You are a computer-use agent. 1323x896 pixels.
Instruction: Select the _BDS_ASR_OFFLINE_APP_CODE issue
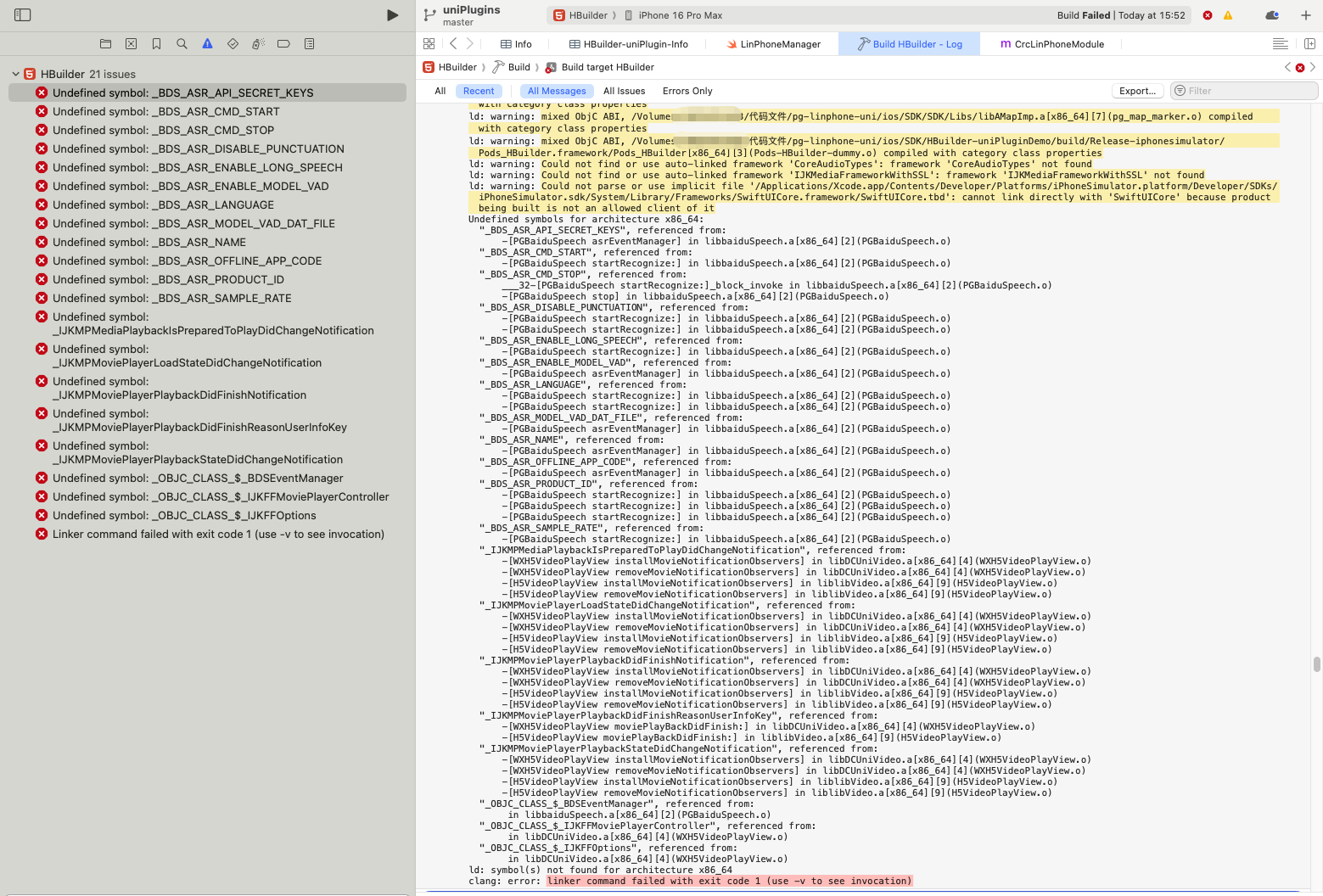(207, 260)
